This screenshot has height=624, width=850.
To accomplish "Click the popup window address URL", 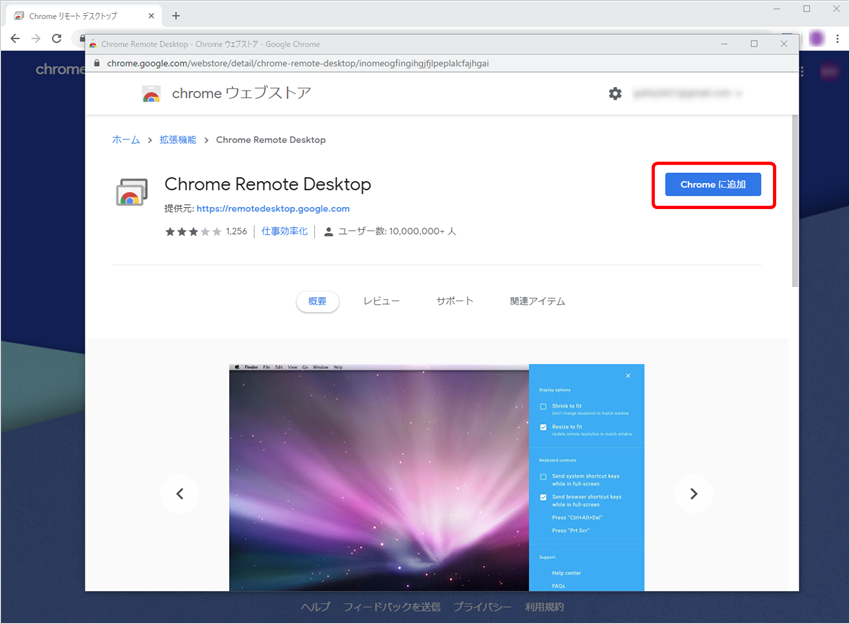I will 298,63.
